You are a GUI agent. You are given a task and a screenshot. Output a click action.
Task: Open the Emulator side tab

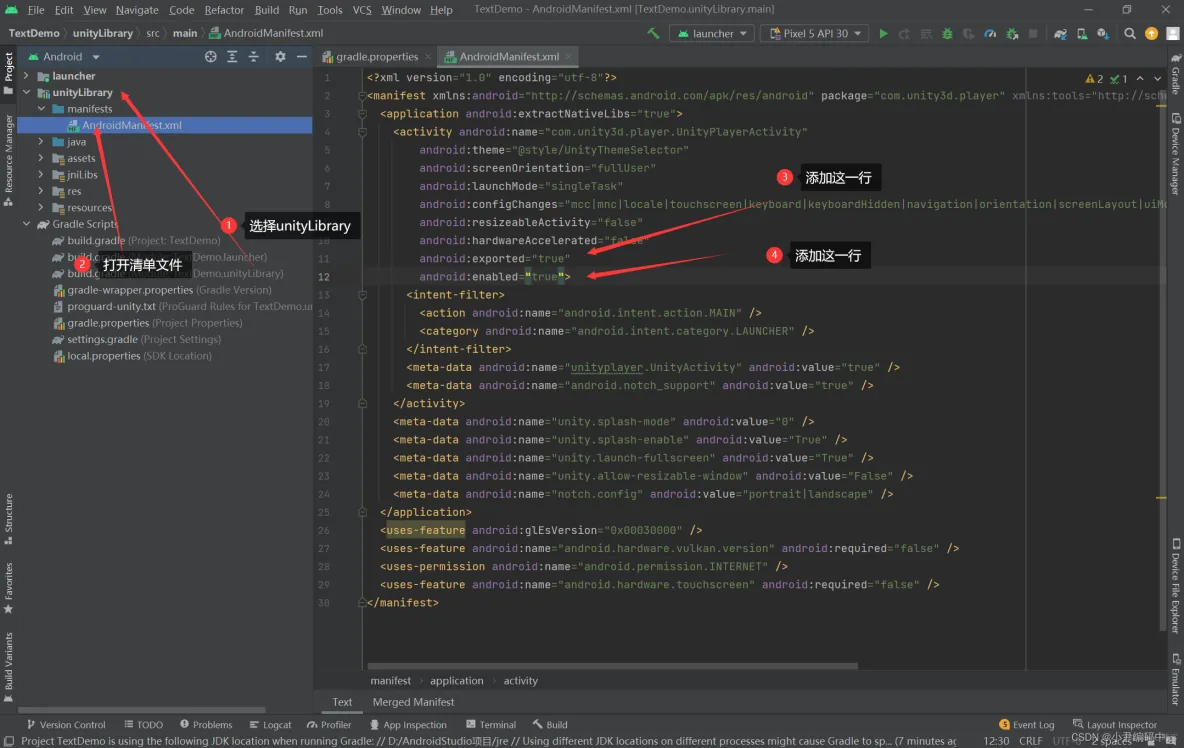[1176, 680]
